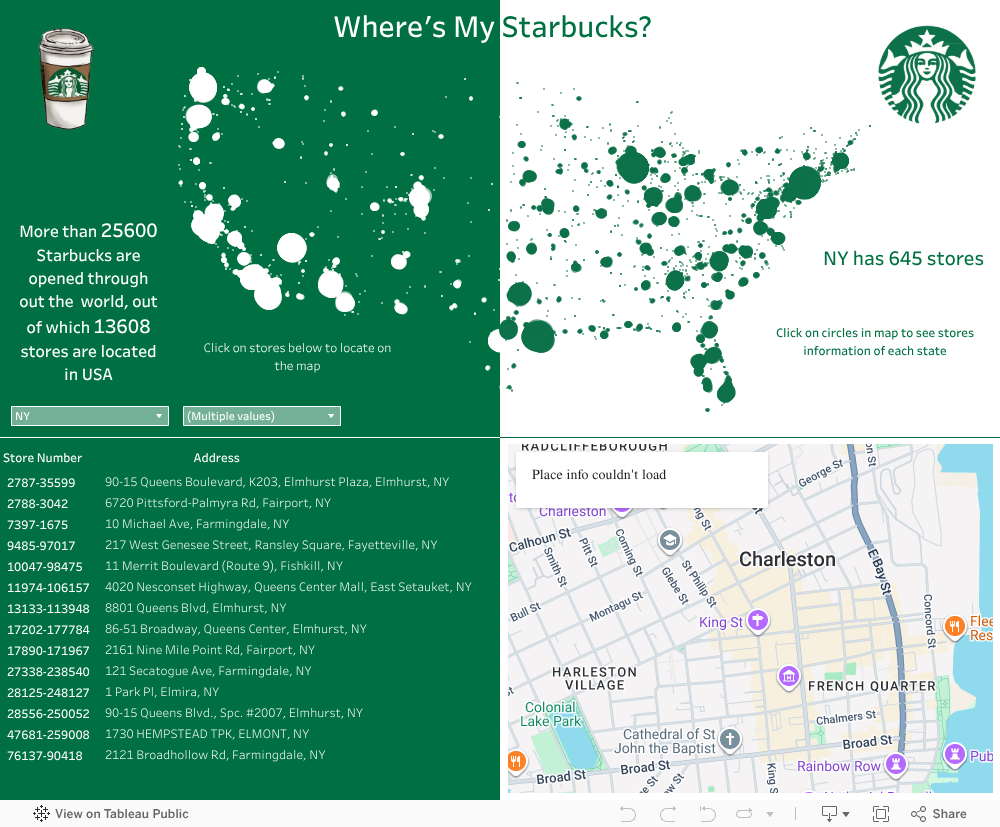Click the Undo arrow in Tableau toolbar

point(628,814)
